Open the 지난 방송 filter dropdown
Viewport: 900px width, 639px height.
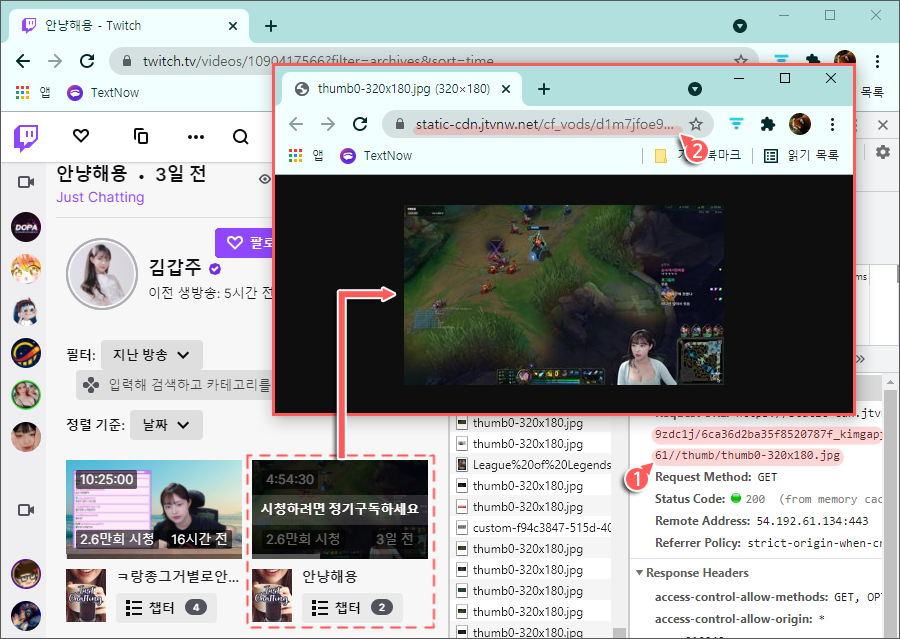pos(152,355)
